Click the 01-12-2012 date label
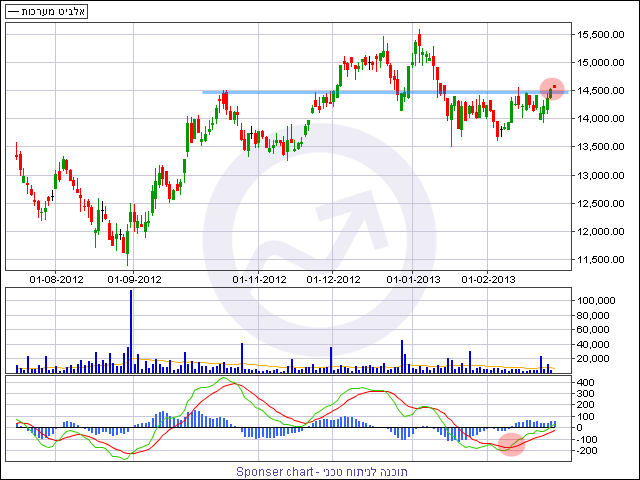Screen dimensions: 640x480 click(333, 280)
